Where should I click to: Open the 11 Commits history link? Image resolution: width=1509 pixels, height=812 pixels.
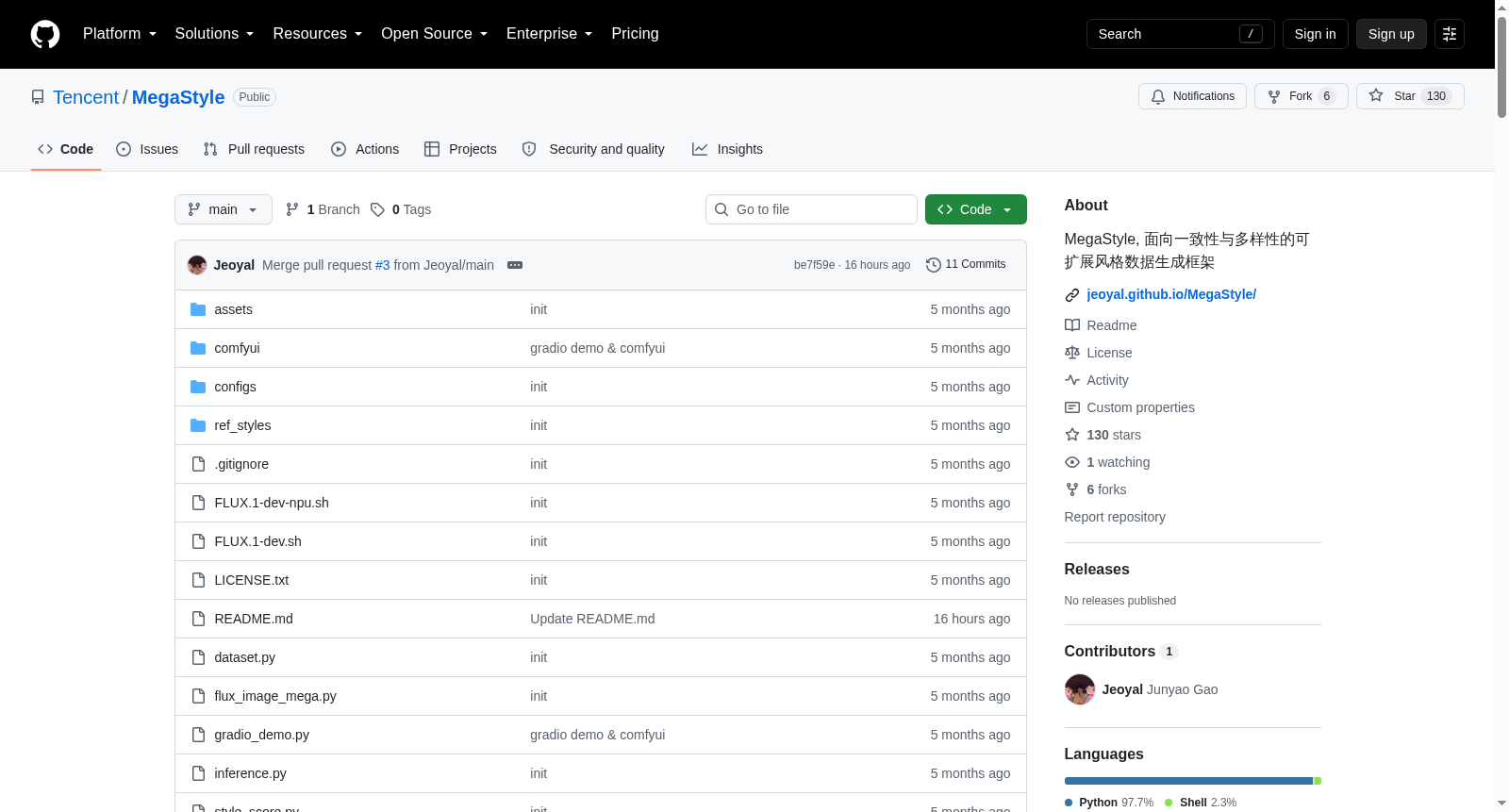pos(967,265)
